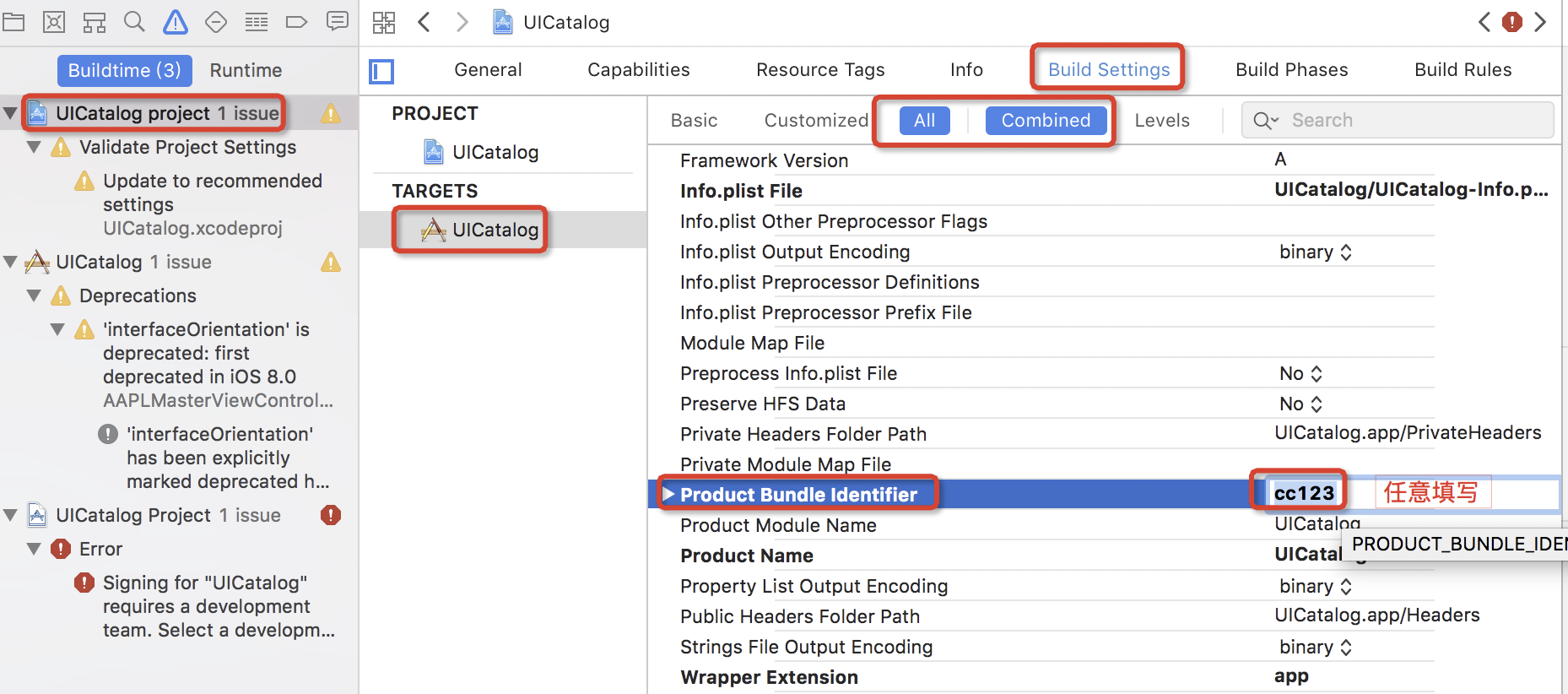Viewport: 1568px width, 694px height.
Task: Switch to Runtime issues
Action: point(246,70)
